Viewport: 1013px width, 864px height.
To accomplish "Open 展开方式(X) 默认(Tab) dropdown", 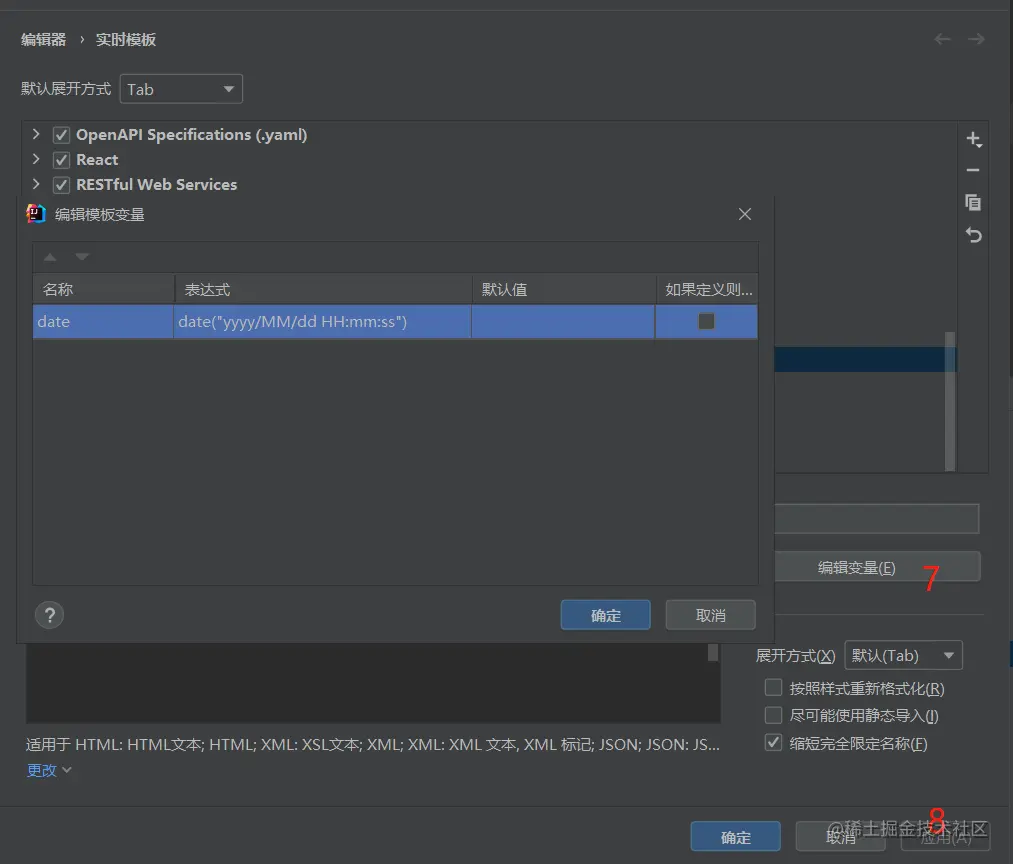I will (x=903, y=655).
